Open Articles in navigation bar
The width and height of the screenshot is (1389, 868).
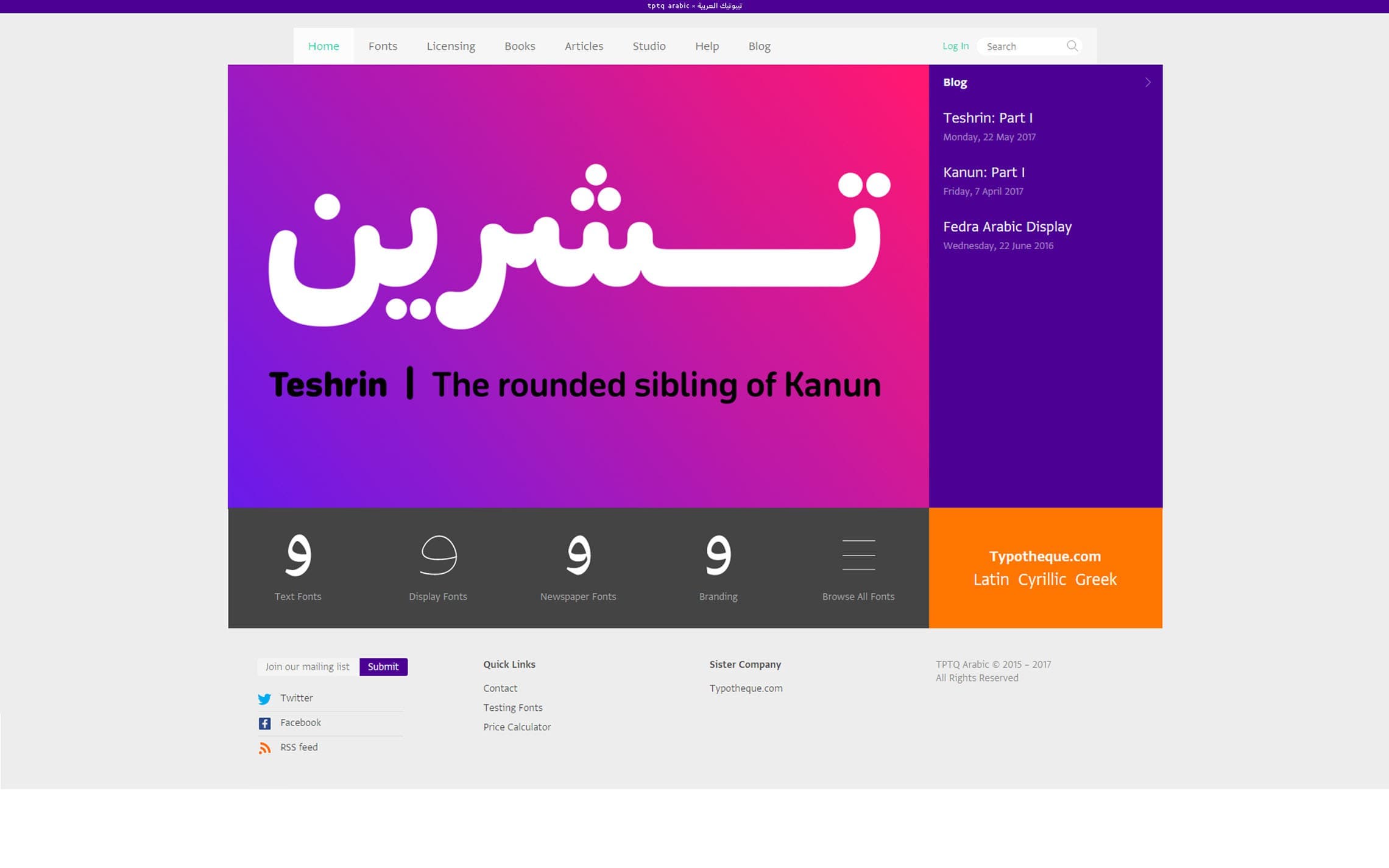point(584,46)
